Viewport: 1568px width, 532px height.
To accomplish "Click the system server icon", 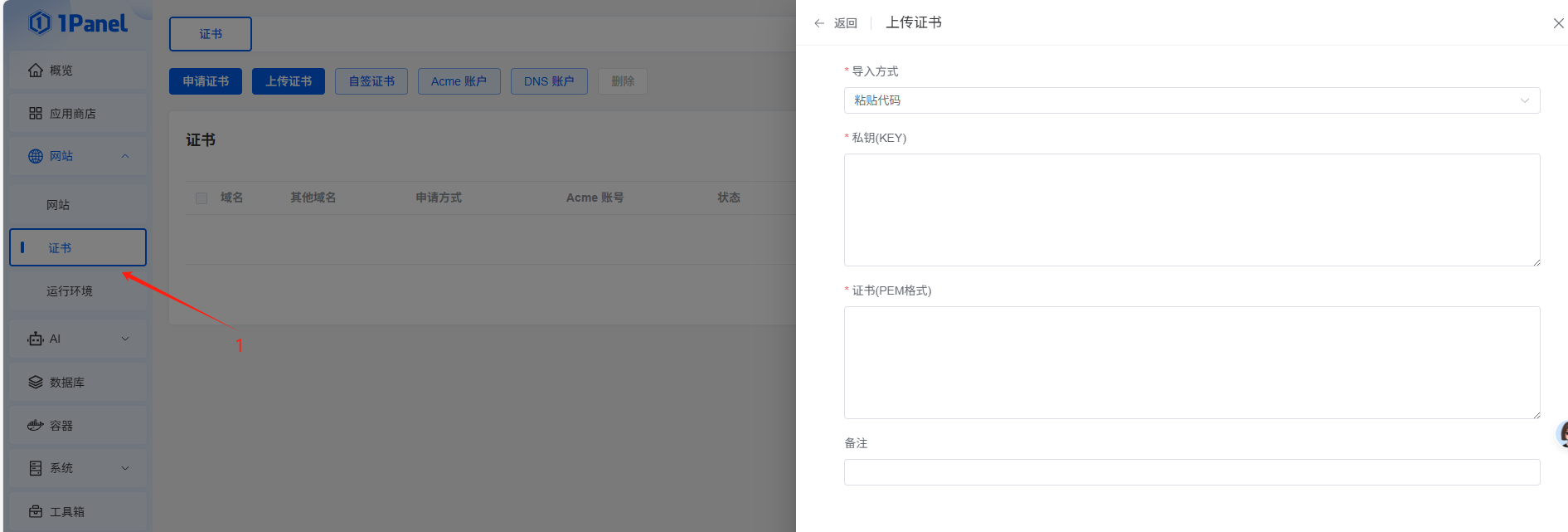I will click(36, 469).
